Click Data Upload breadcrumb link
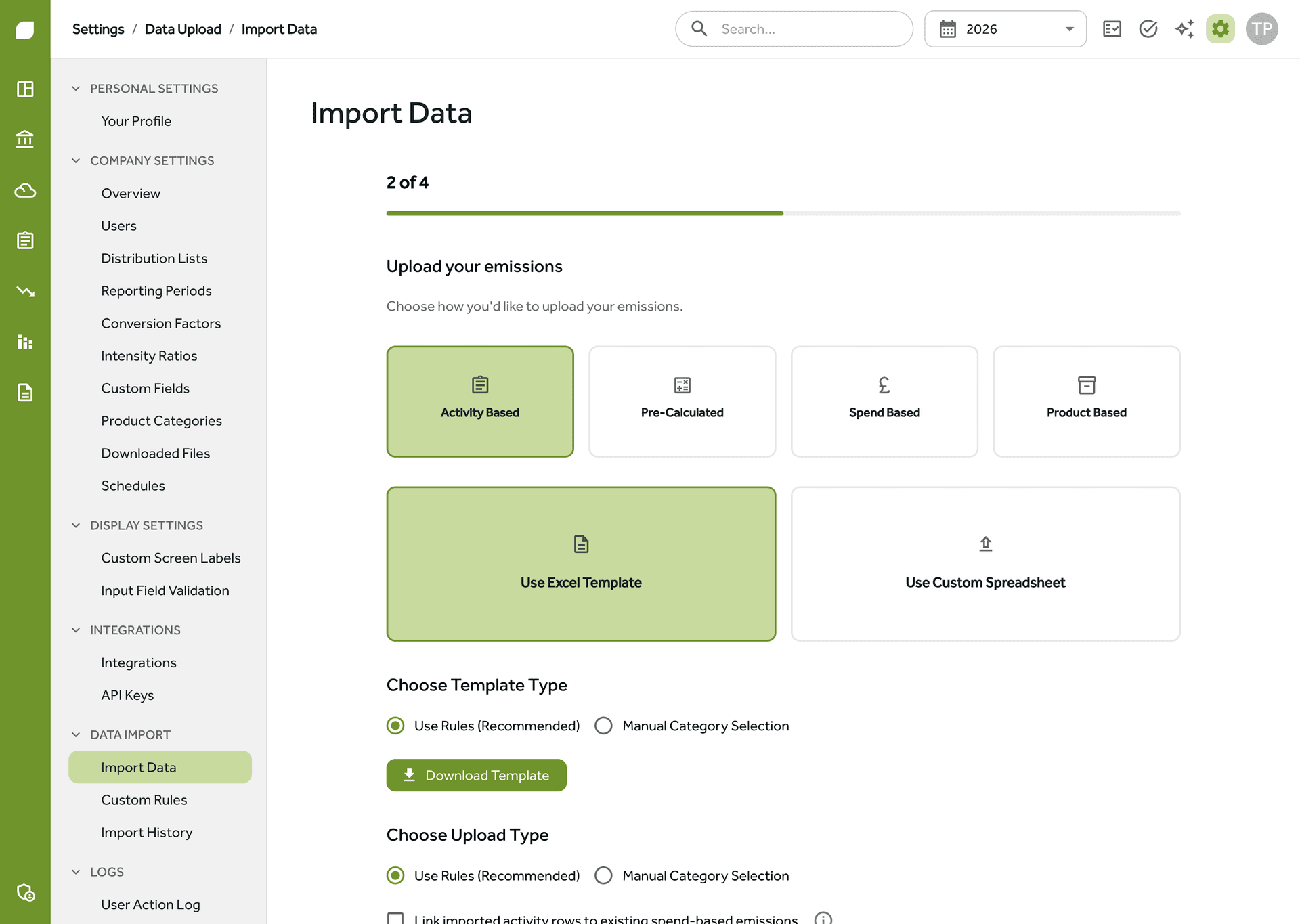The height and width of the screenshot is (924, 1300). 183,29
